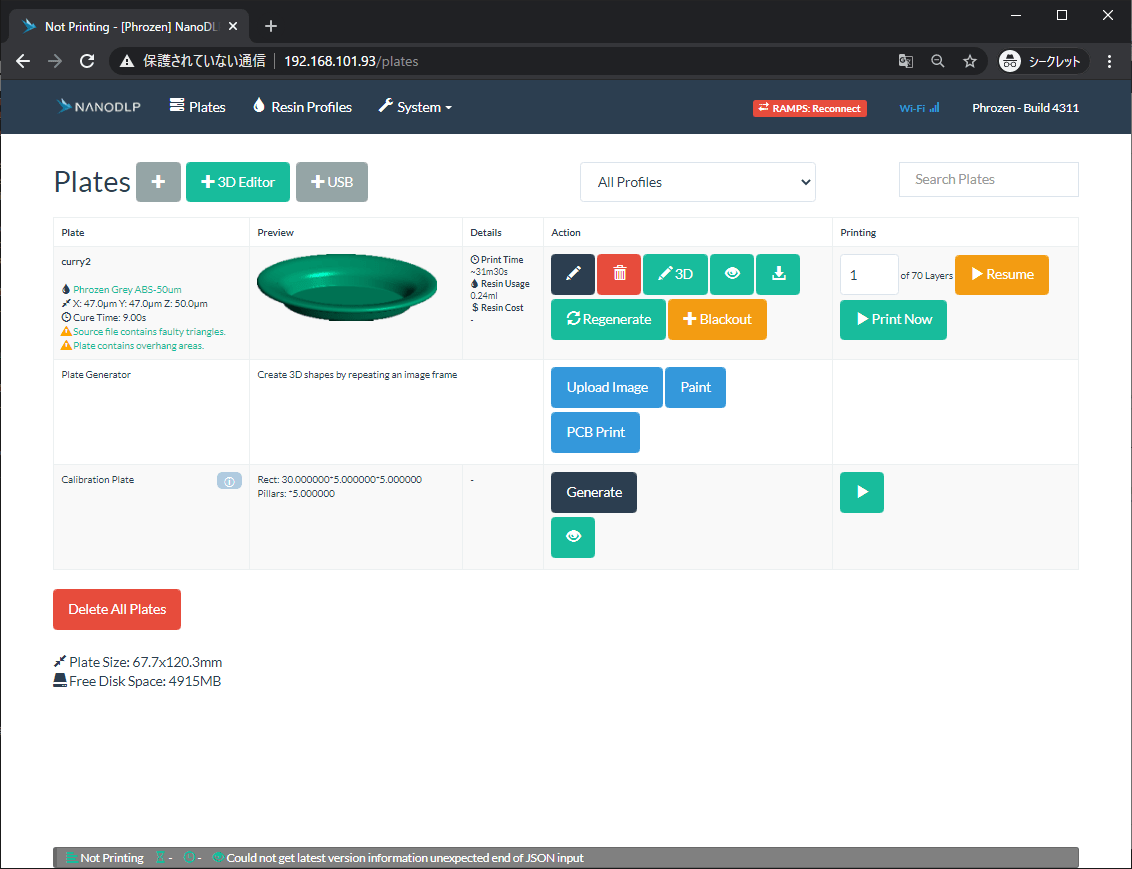Click the PCB Print button
This screenshot has height=869, width=1132.
pos(595,432)
